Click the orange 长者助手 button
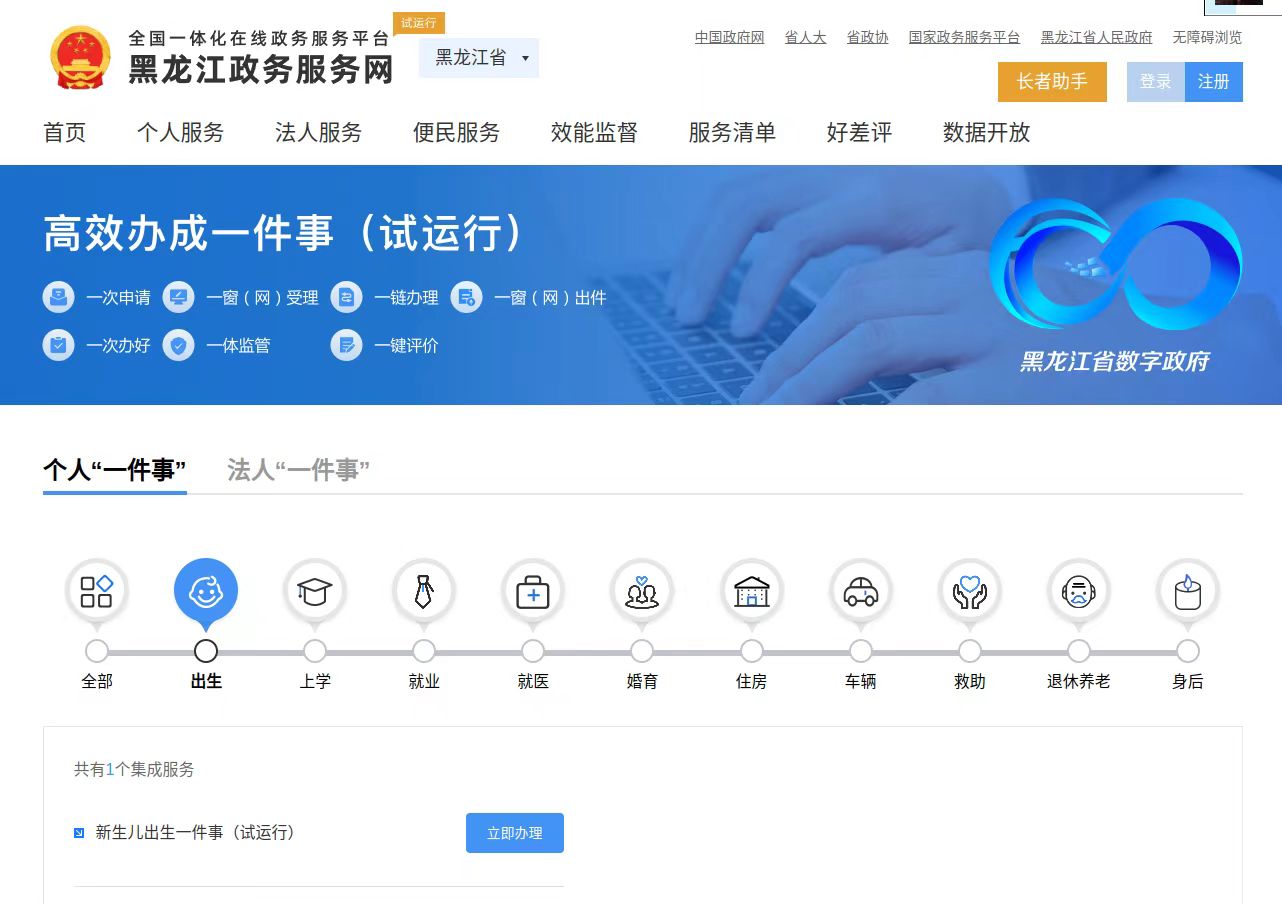 tap(1051, 82)
